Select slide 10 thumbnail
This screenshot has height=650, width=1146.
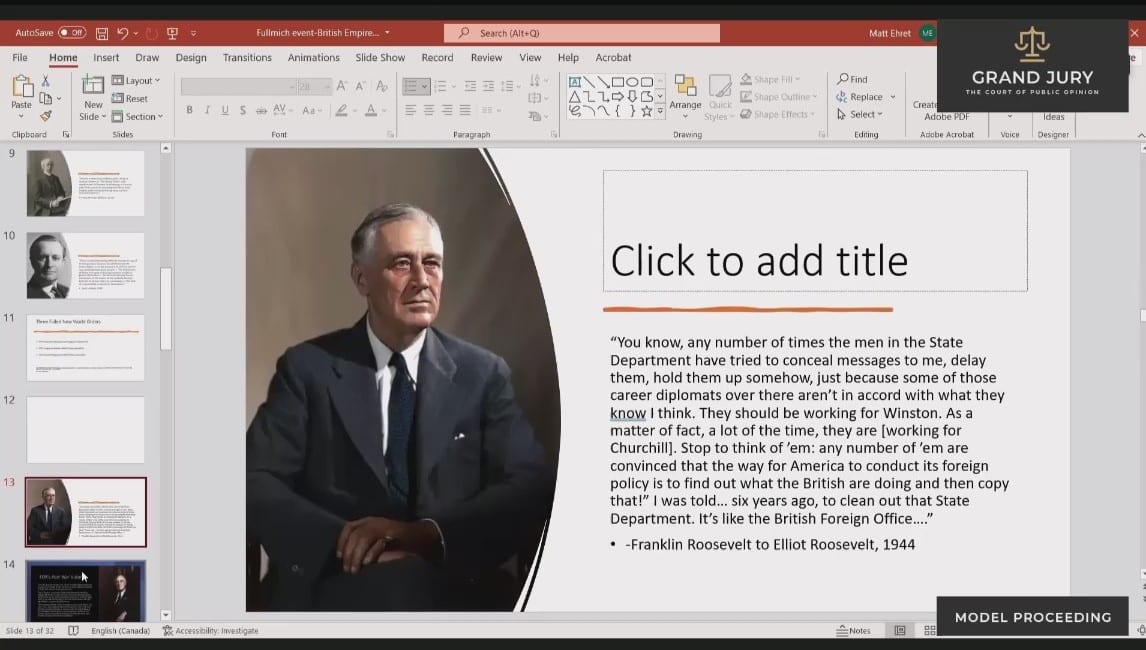coord(86,265)
